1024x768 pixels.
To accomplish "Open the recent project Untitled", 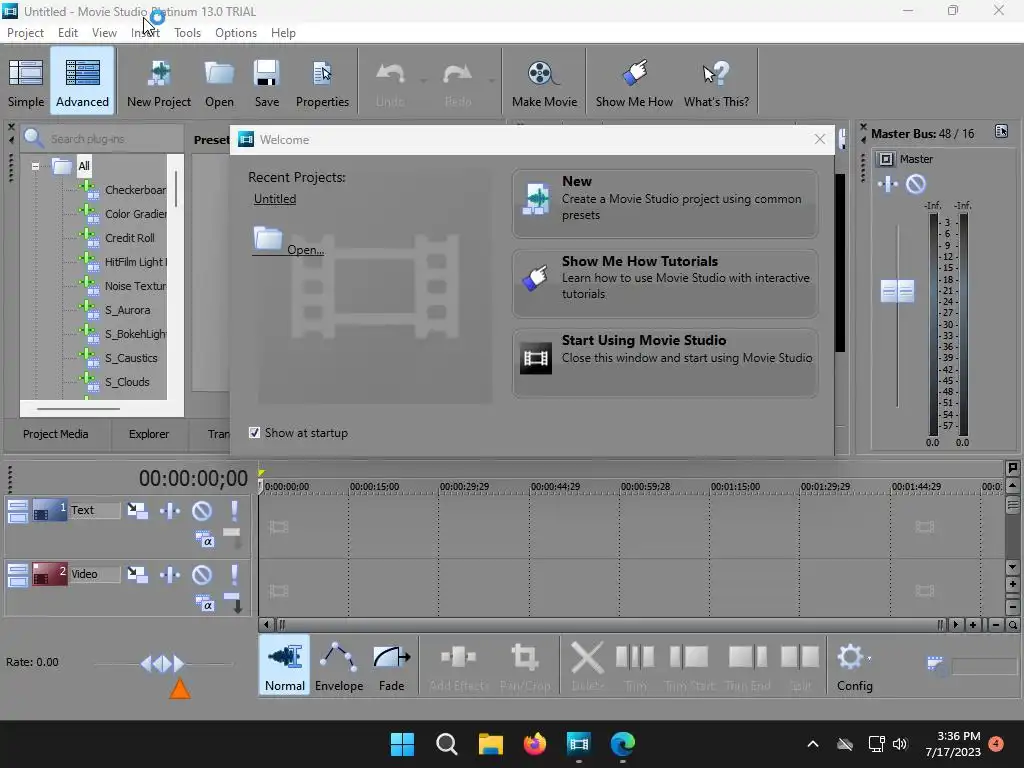I will 275,199.
